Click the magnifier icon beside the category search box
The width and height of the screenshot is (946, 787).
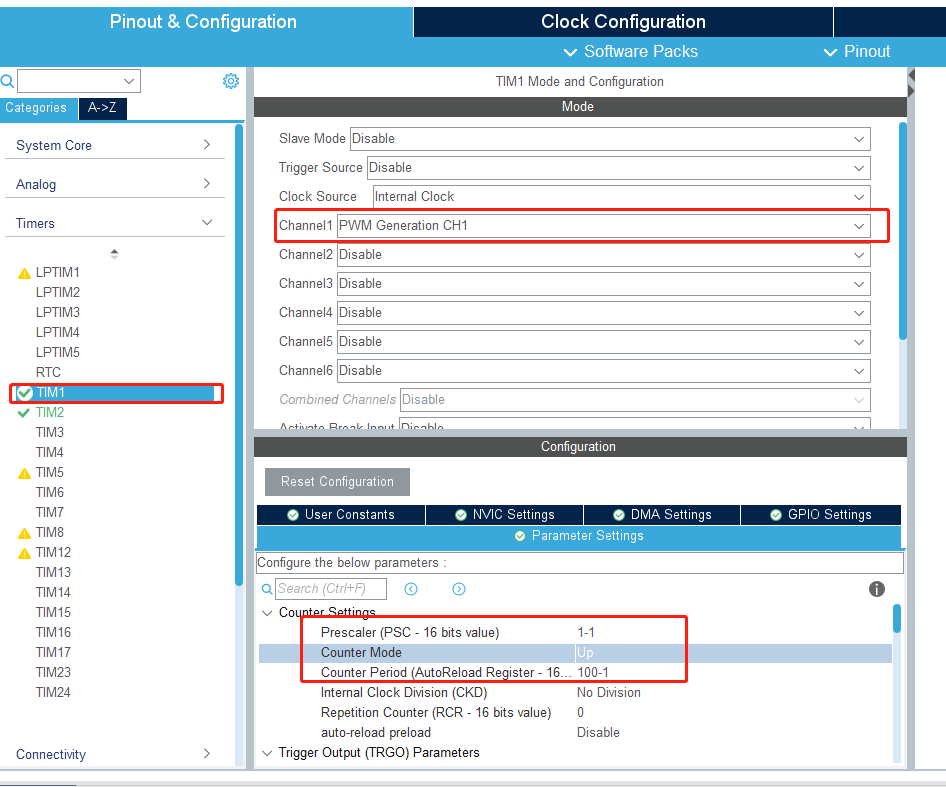[7, 81]
